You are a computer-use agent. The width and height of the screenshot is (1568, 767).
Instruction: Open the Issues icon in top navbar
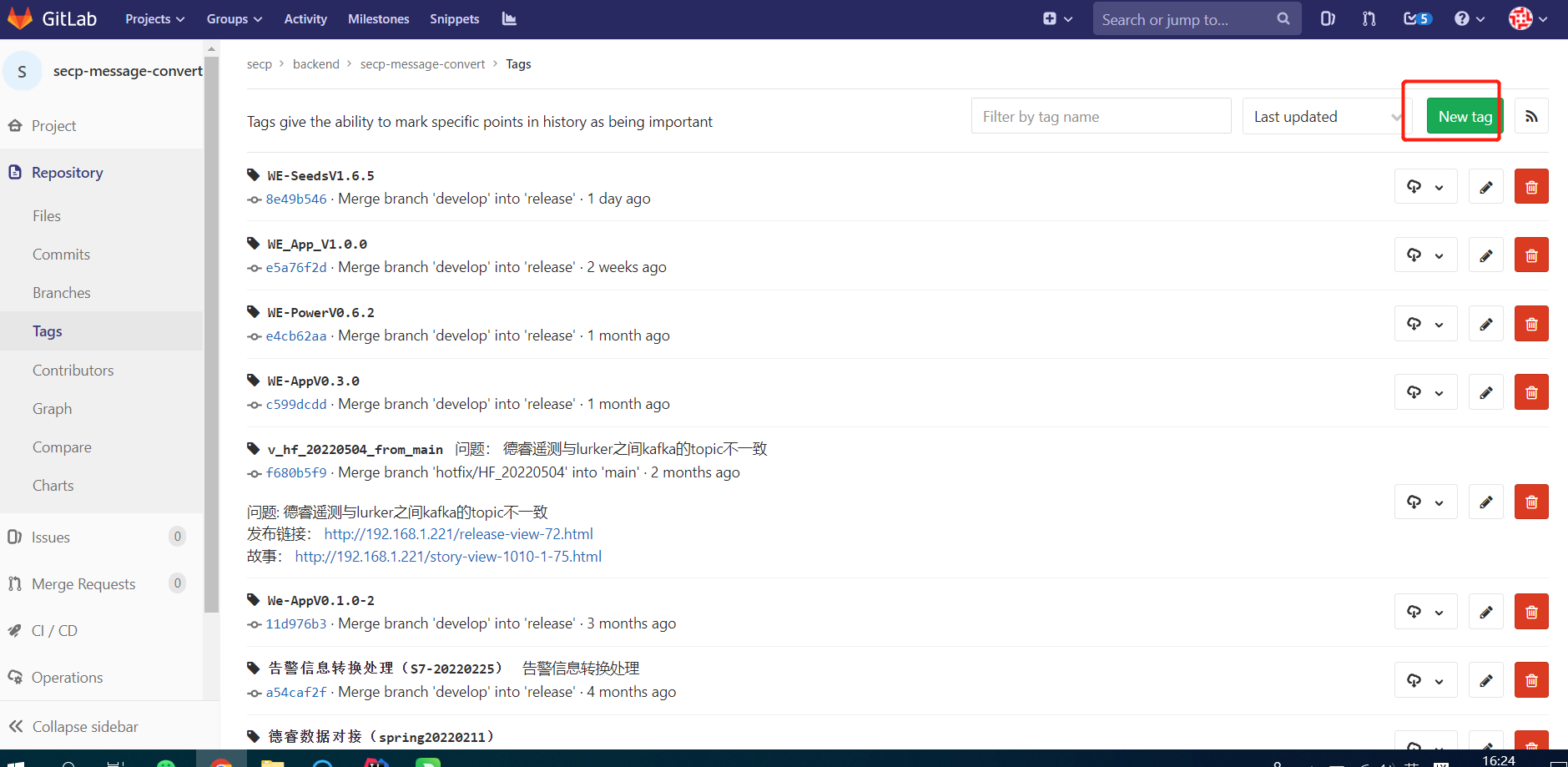coord(1328,18)
